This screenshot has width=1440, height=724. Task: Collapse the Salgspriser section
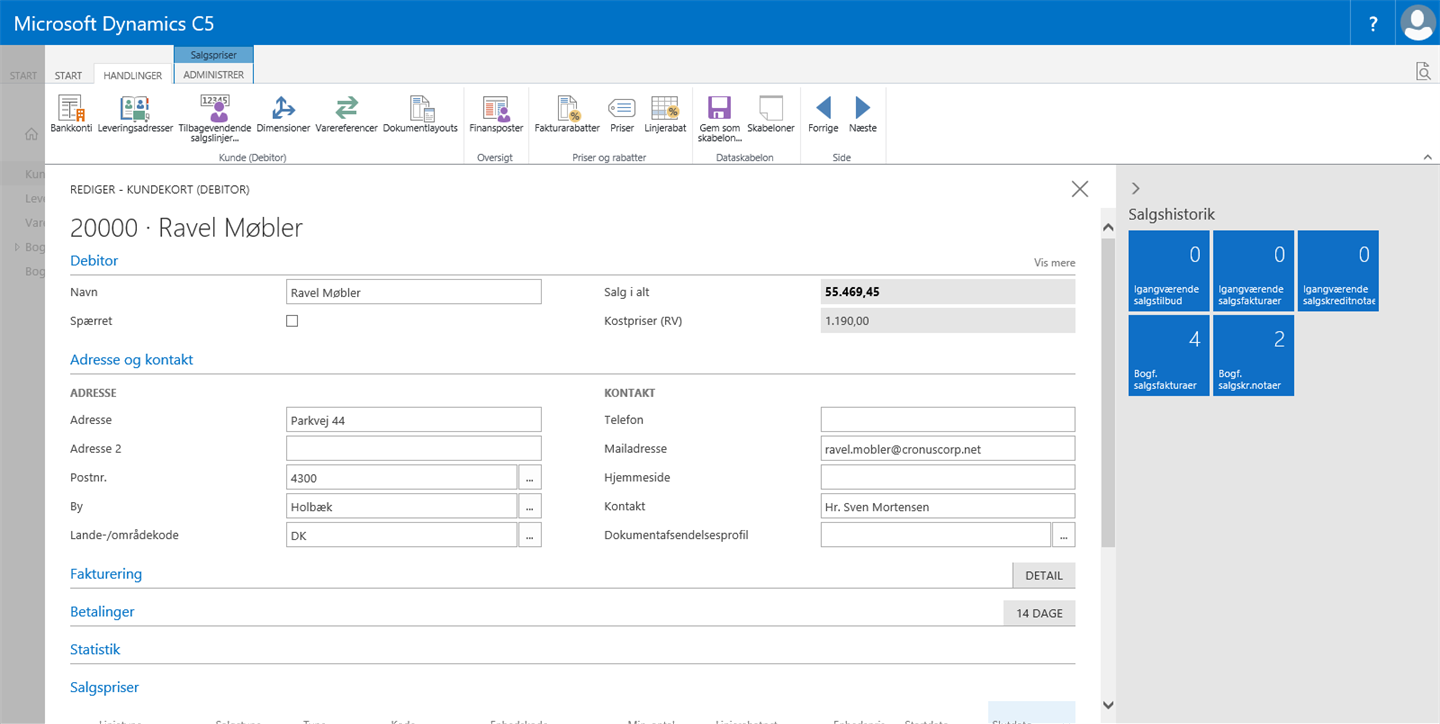(104, 688)
